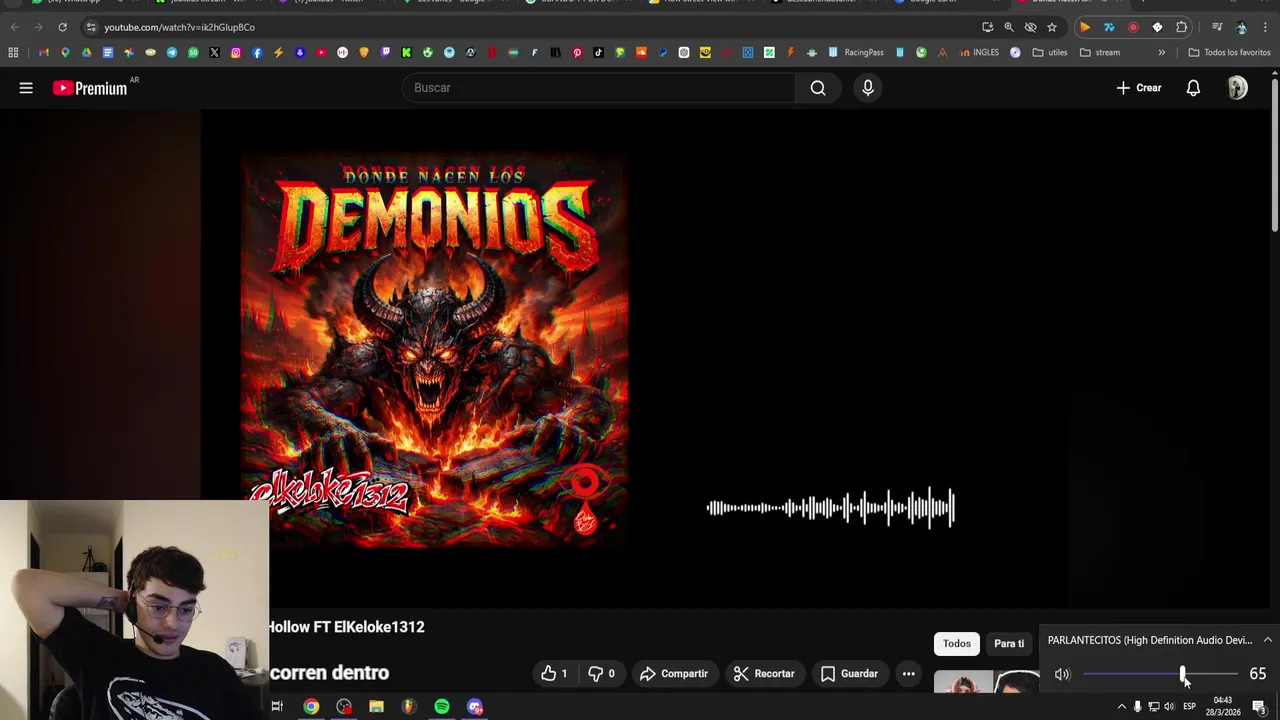Adjust the system volume slider
This screenshot has height=720, width=1280.
pyautogui.click(x=1160, y=674)
